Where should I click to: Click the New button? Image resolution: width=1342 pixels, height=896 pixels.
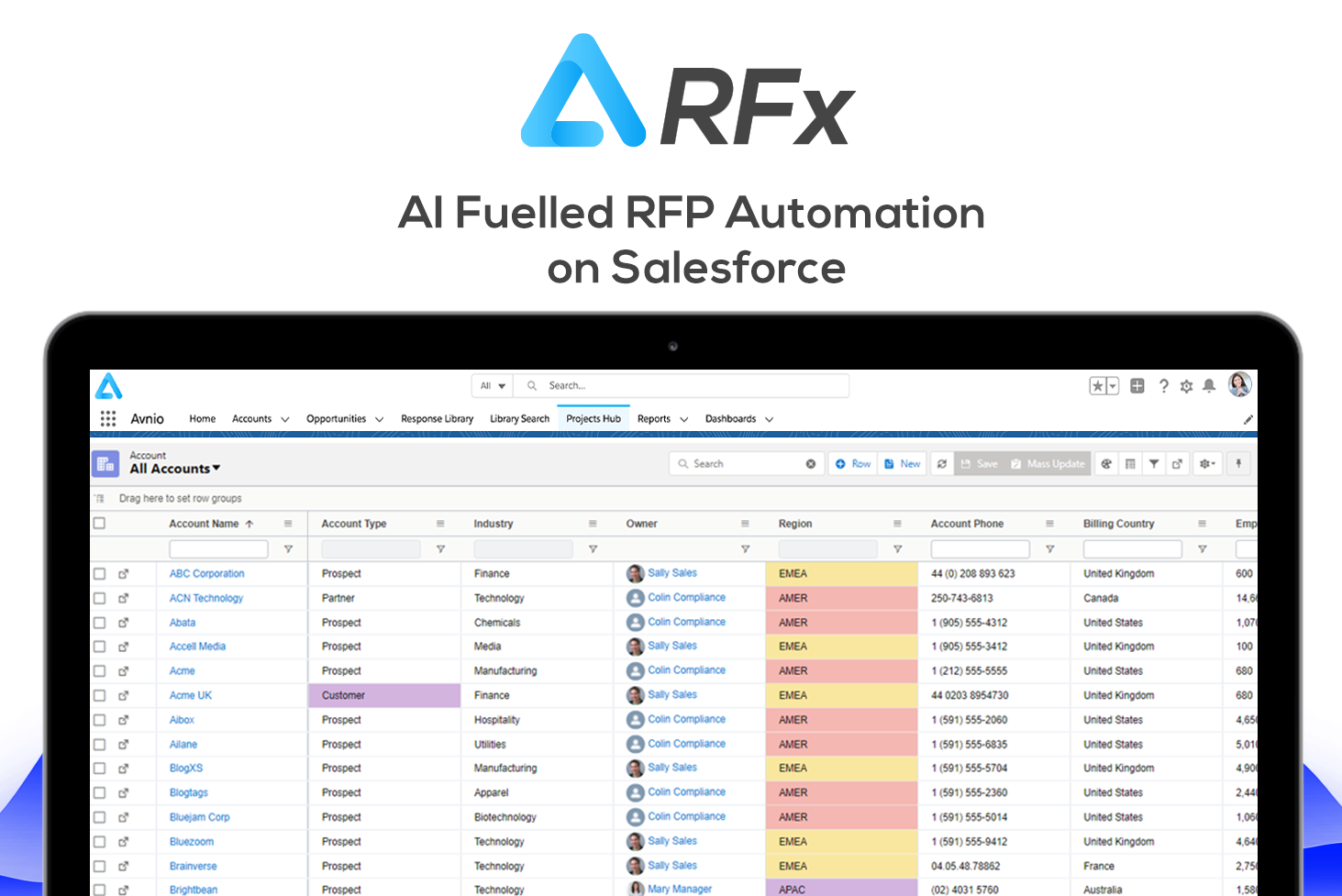pyautogui.click(x=903, y=463)
